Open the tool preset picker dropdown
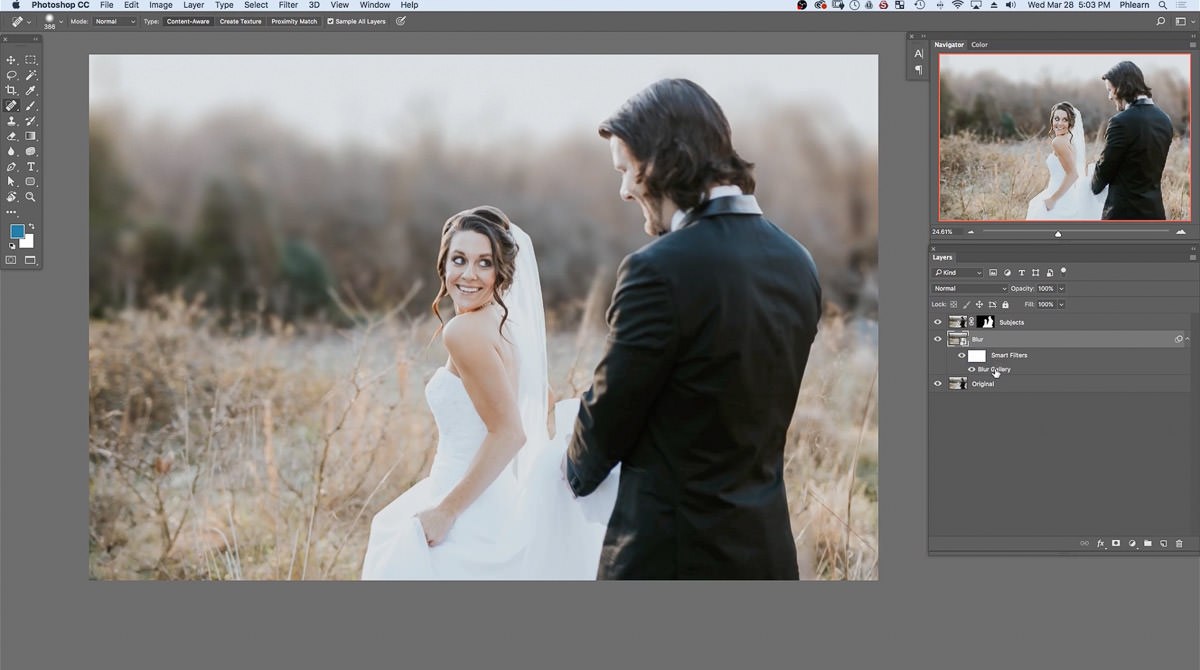Screen dimensions: 1200x670 (29, 21)
